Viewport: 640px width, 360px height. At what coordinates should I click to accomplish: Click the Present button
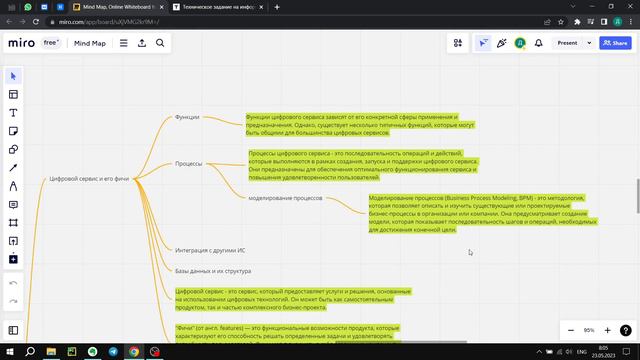[x=567, y=43]
